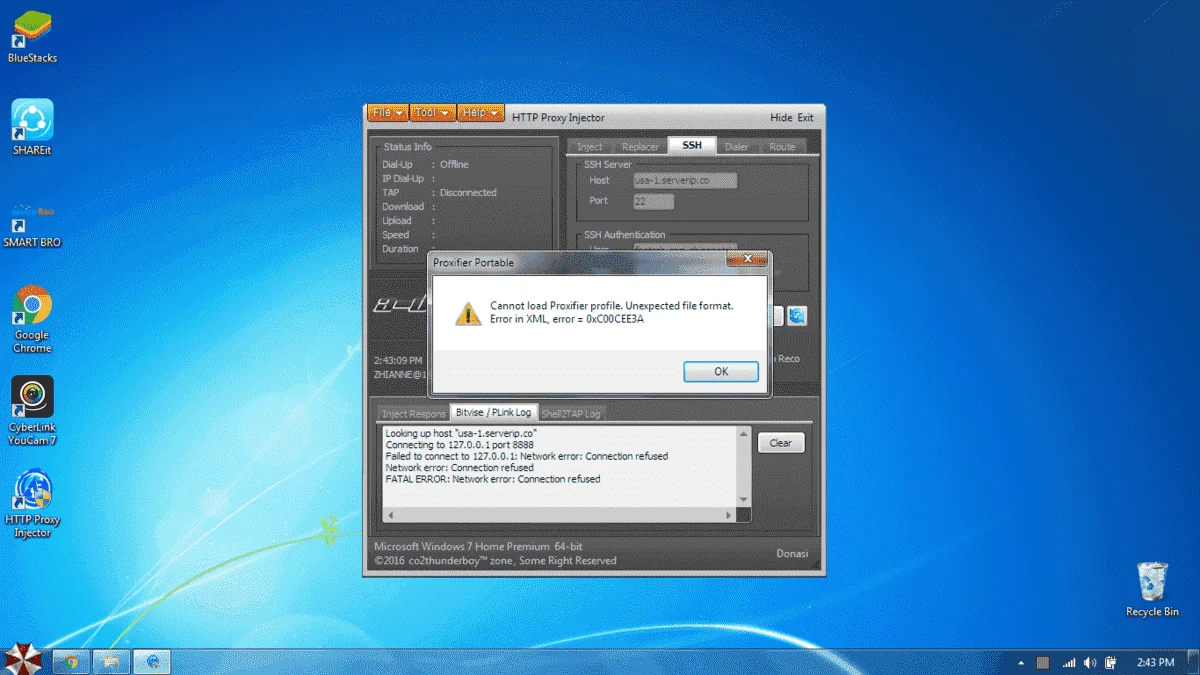Click the 'Cannot load Proxifier profile' message
The height and width of the screenshot is (675, 1200).
(x=611, y=306)
